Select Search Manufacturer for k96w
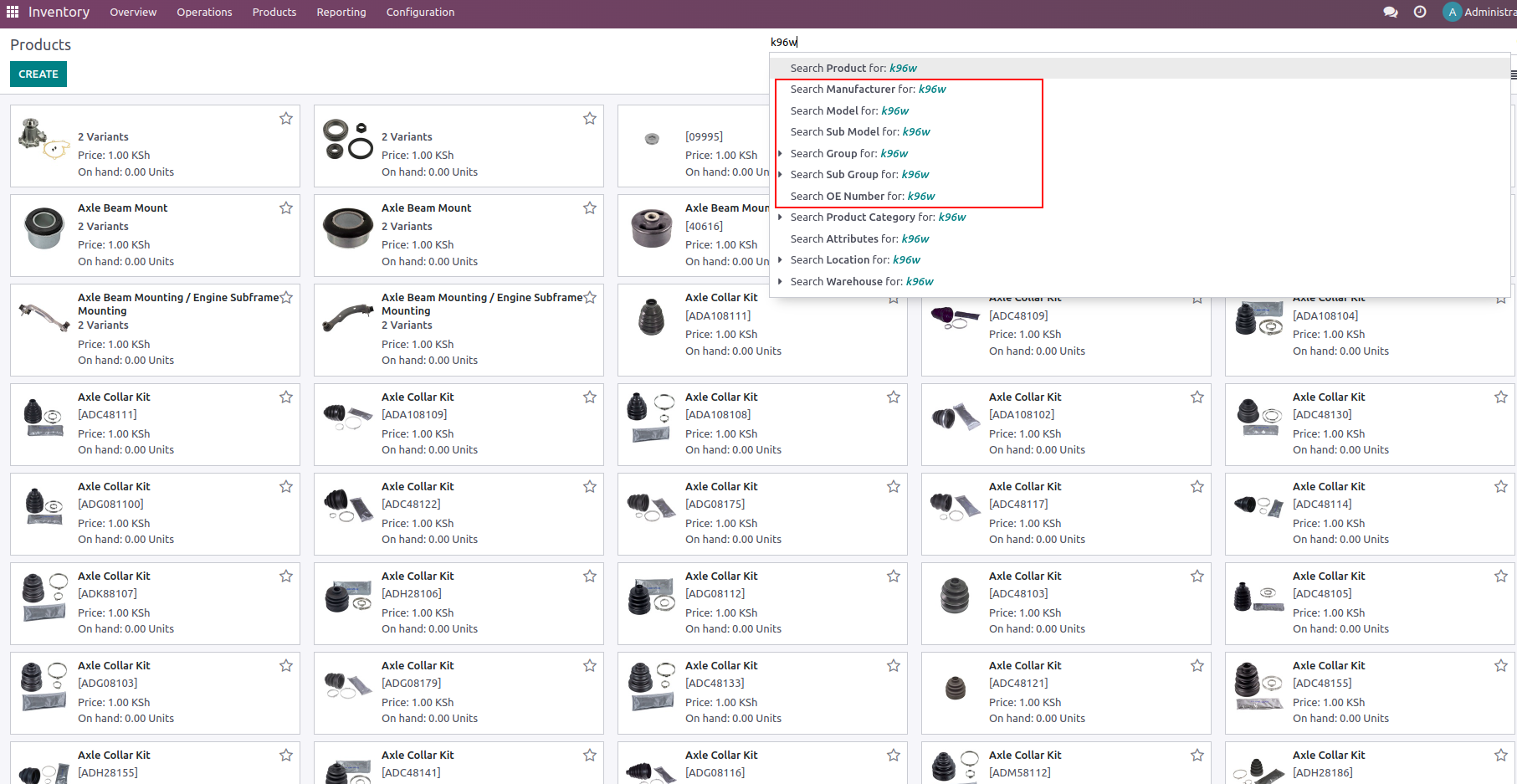 pyautogui.click(x=868, y=90)
